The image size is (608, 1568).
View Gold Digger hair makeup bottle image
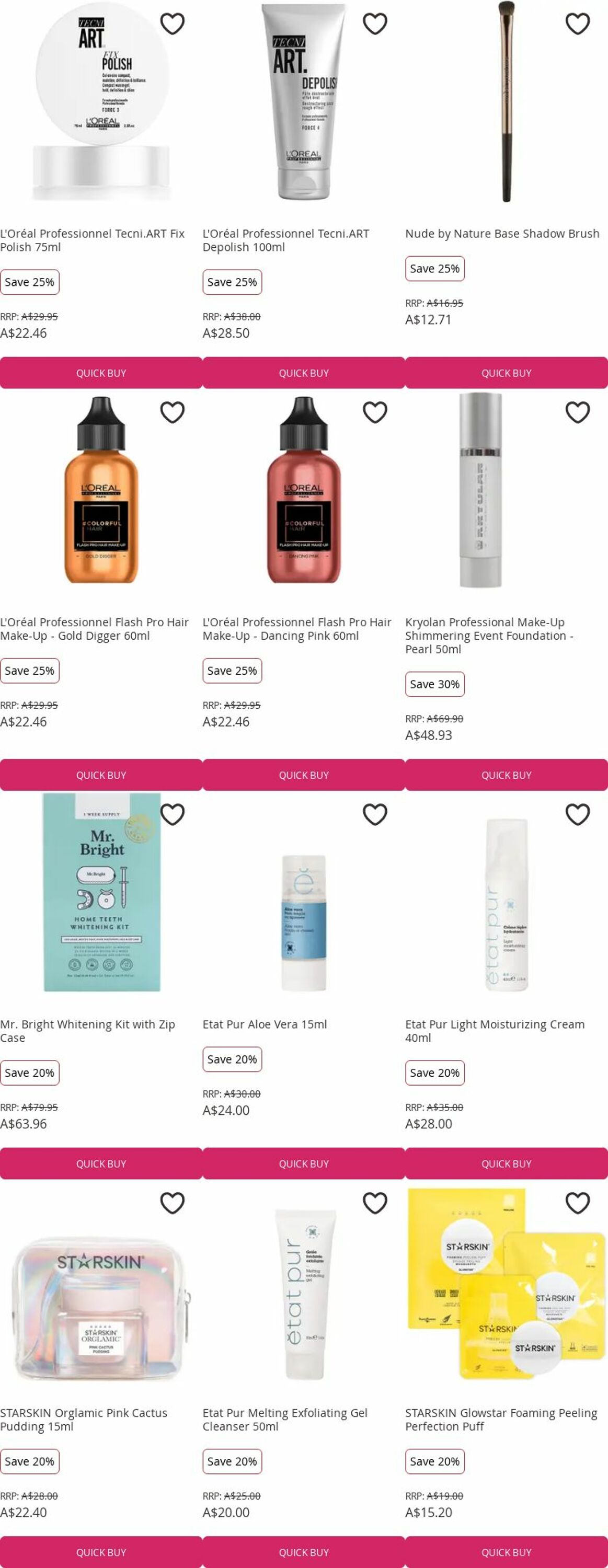[101, 490]
